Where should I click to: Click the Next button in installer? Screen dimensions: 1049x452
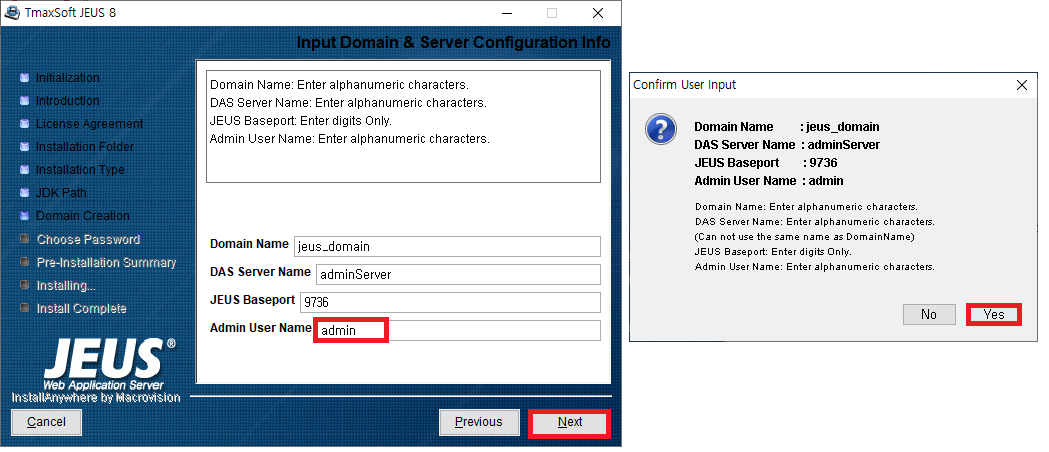coord(570,423)
